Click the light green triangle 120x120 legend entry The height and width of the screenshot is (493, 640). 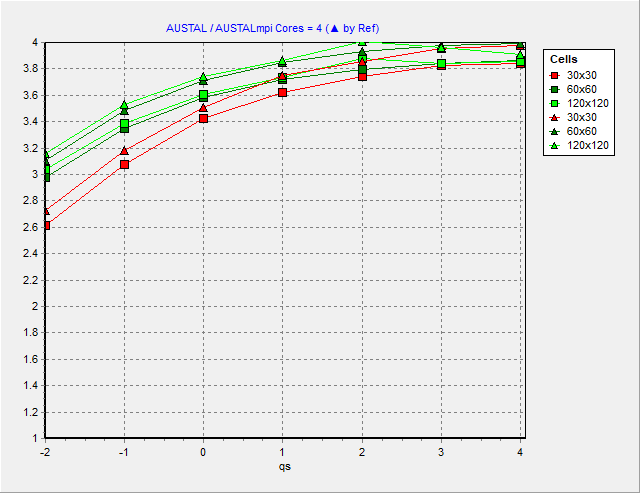tap(580, 145)
